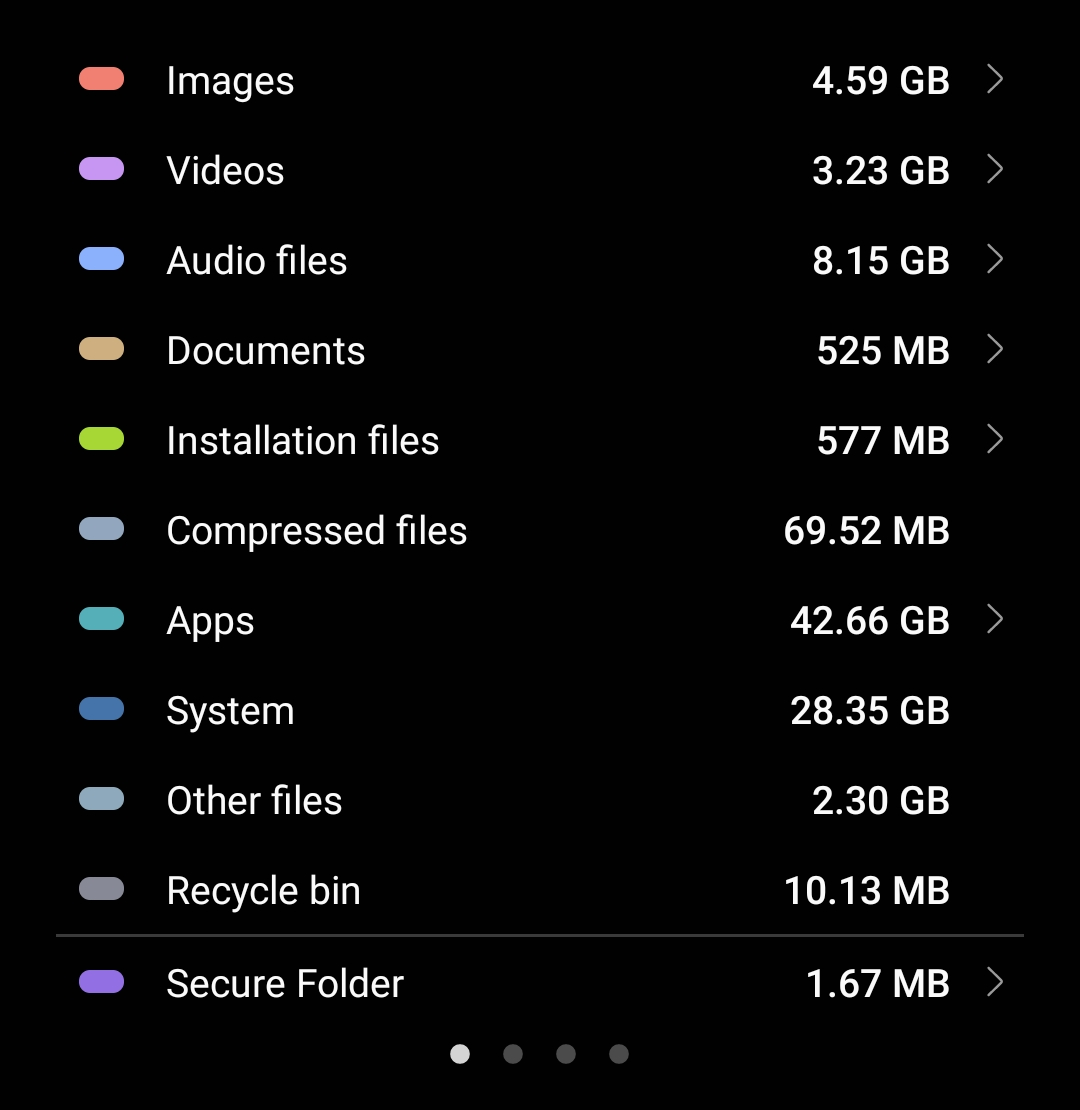Tap the chevron next to Documents size

click(x=994, y=349)
